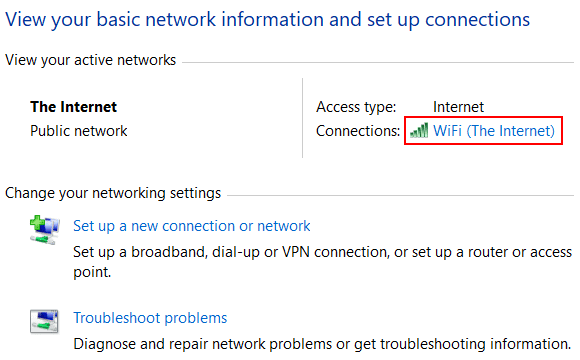The height and width of the screenshot is (360, 580).
Task: Launch the Troubleshoot problems link
Action: (150, 318)
